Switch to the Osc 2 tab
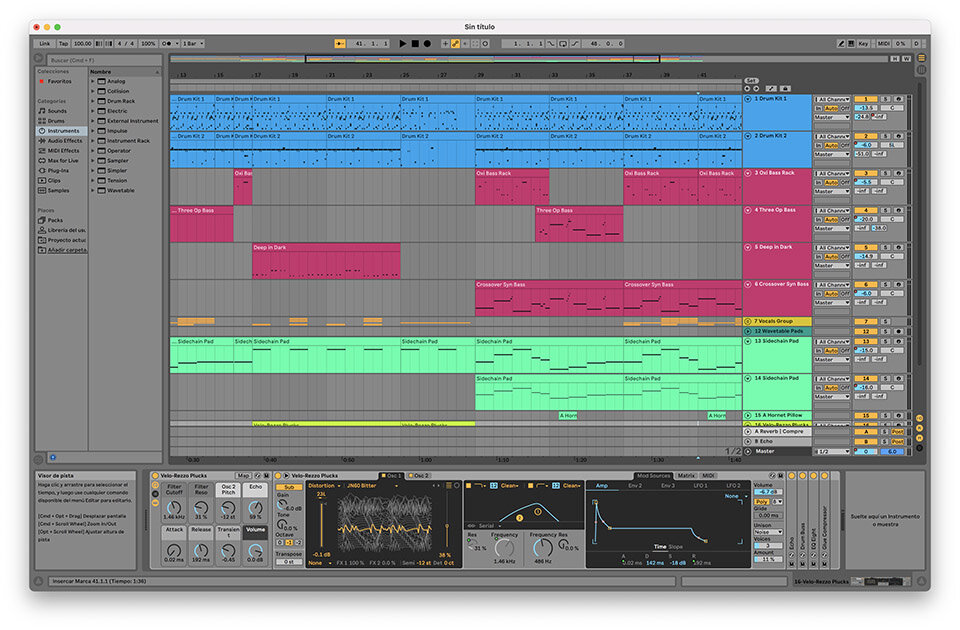Image resolution: width=960 pixels, height=630 pixels. click(x=421, y=475)
